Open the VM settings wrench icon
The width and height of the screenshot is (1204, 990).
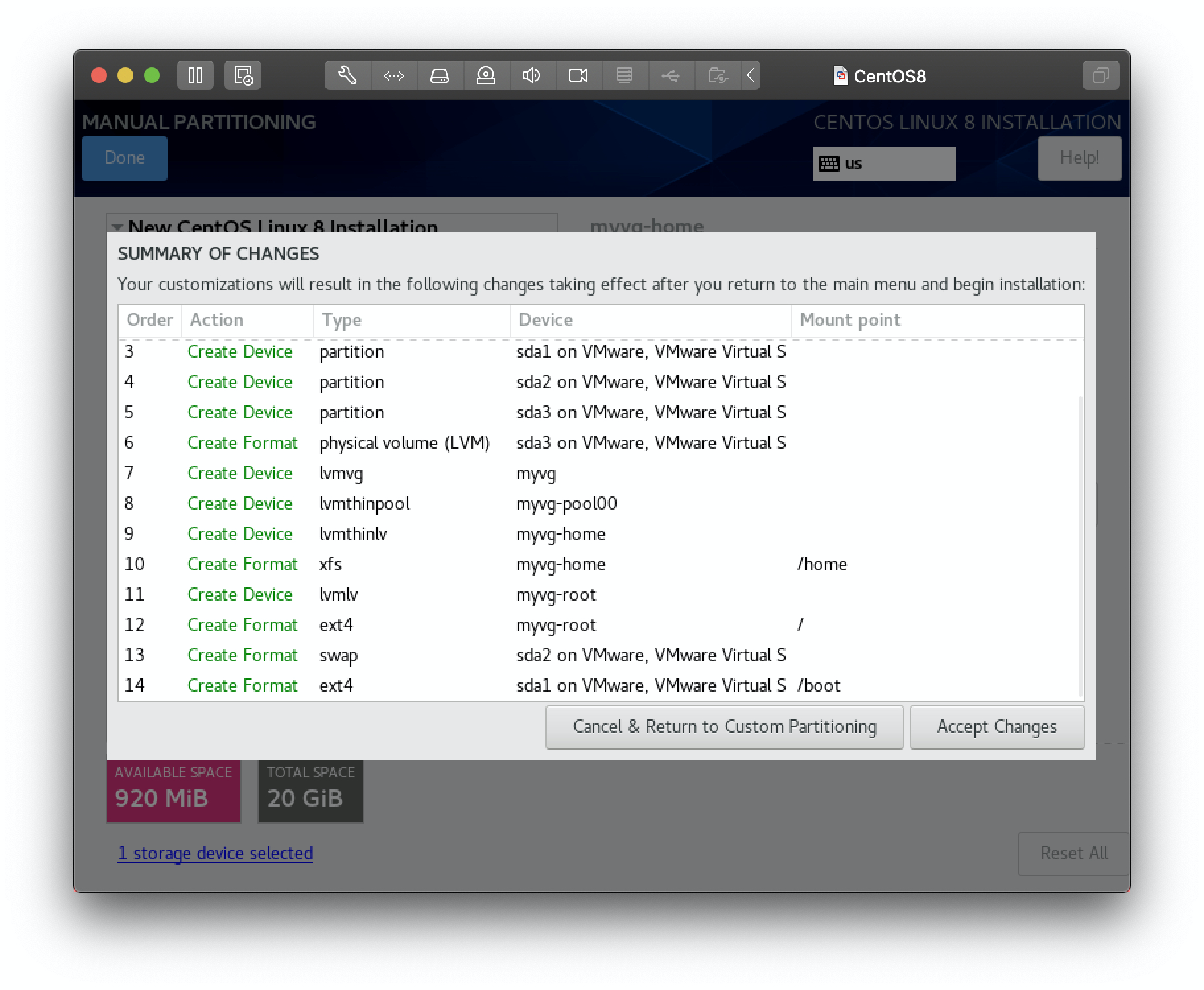tap(348, 75)
